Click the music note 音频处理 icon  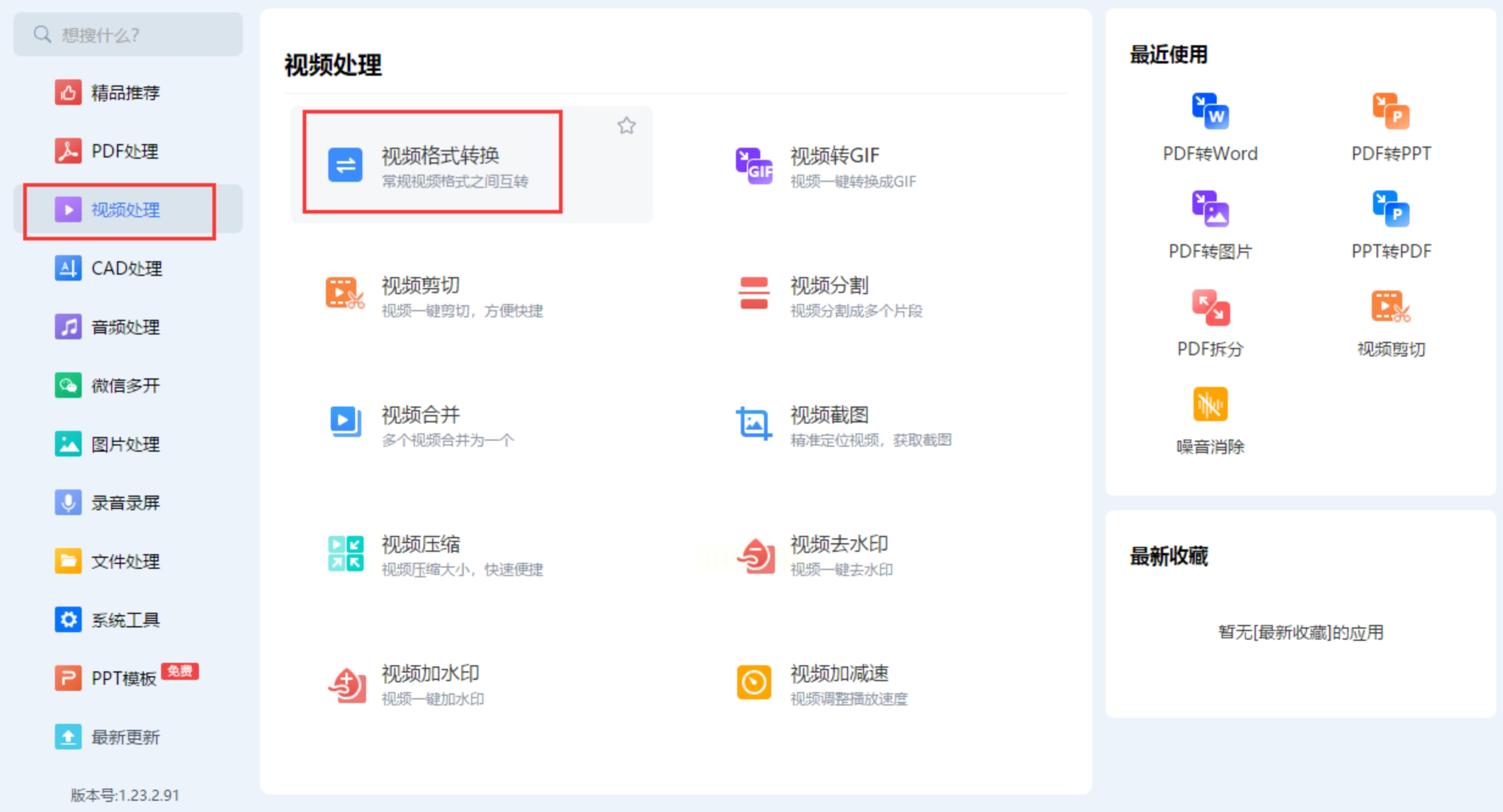coord(68,326)
